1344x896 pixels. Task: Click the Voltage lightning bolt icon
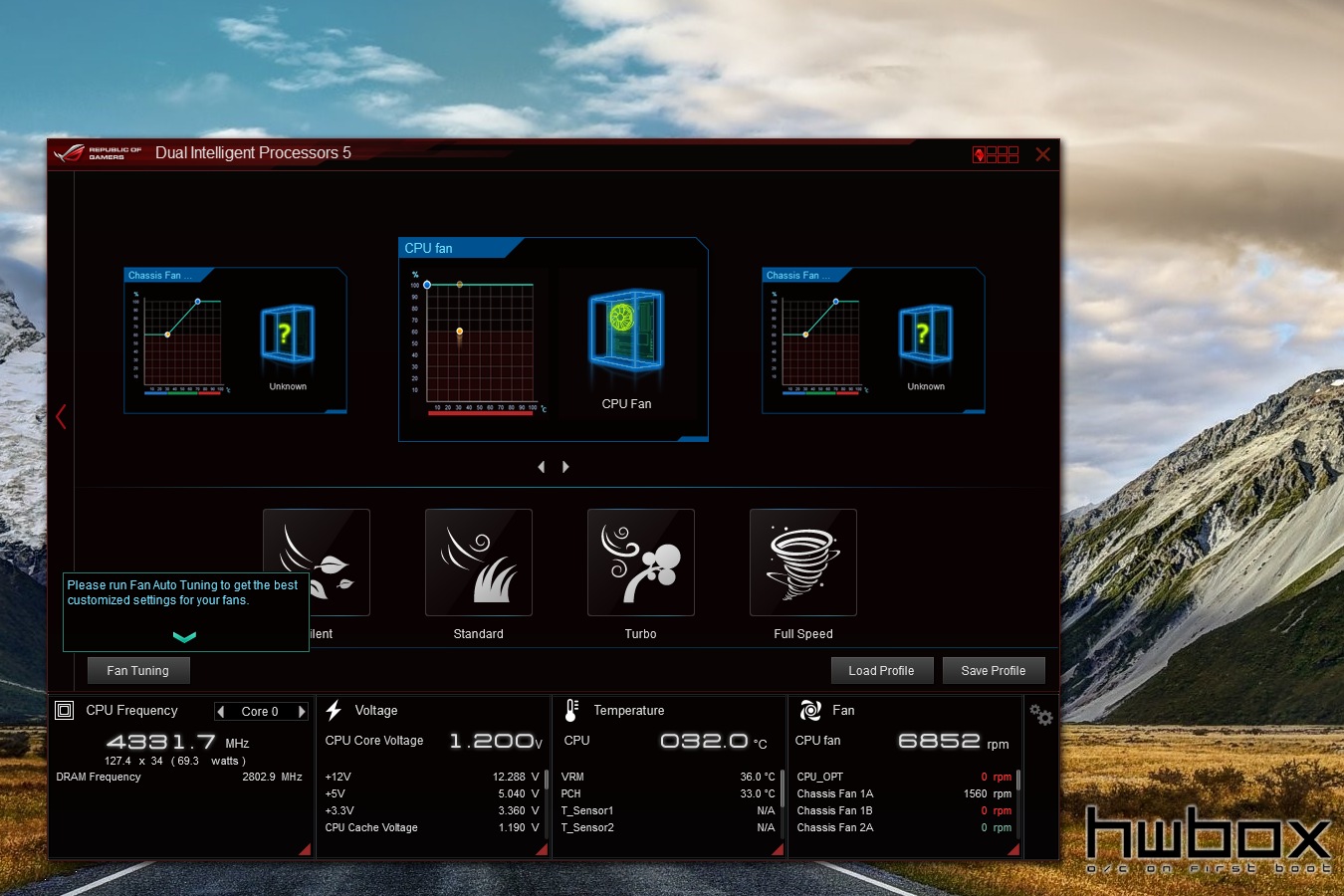(x=334, y=710)
